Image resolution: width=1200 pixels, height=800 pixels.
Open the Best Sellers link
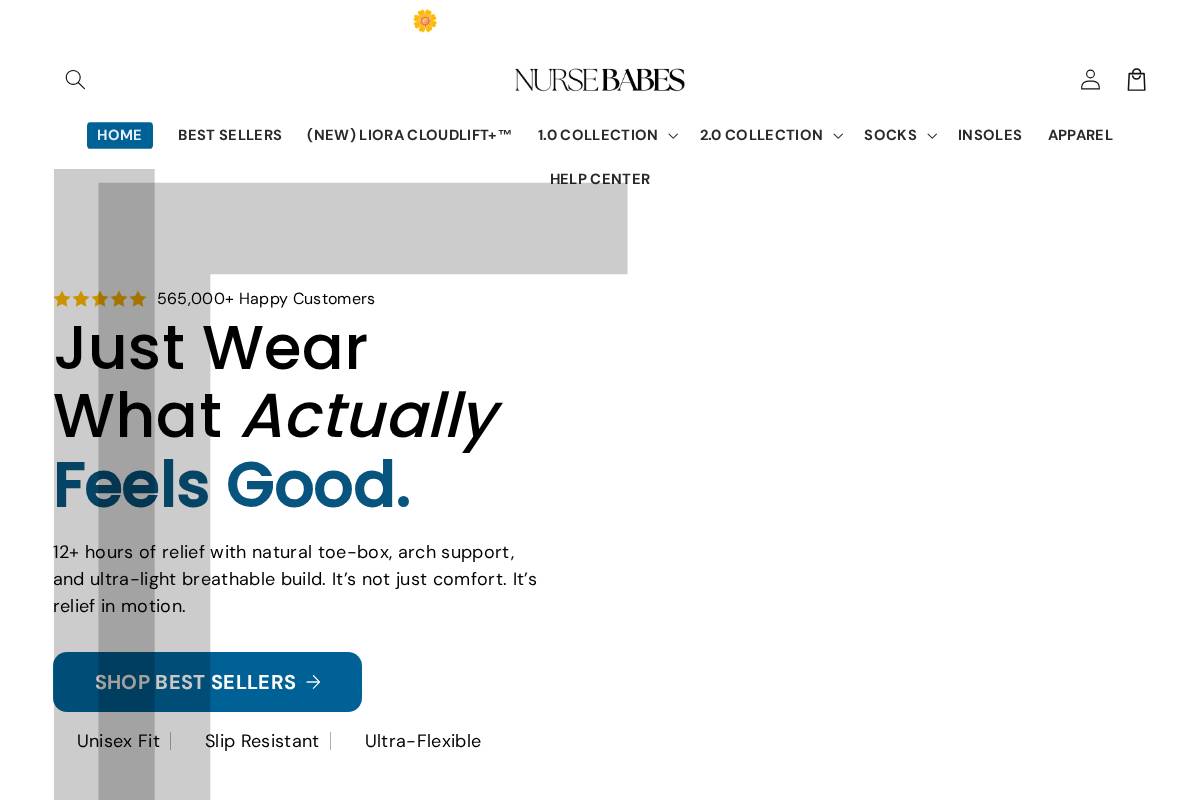(229, 135)
